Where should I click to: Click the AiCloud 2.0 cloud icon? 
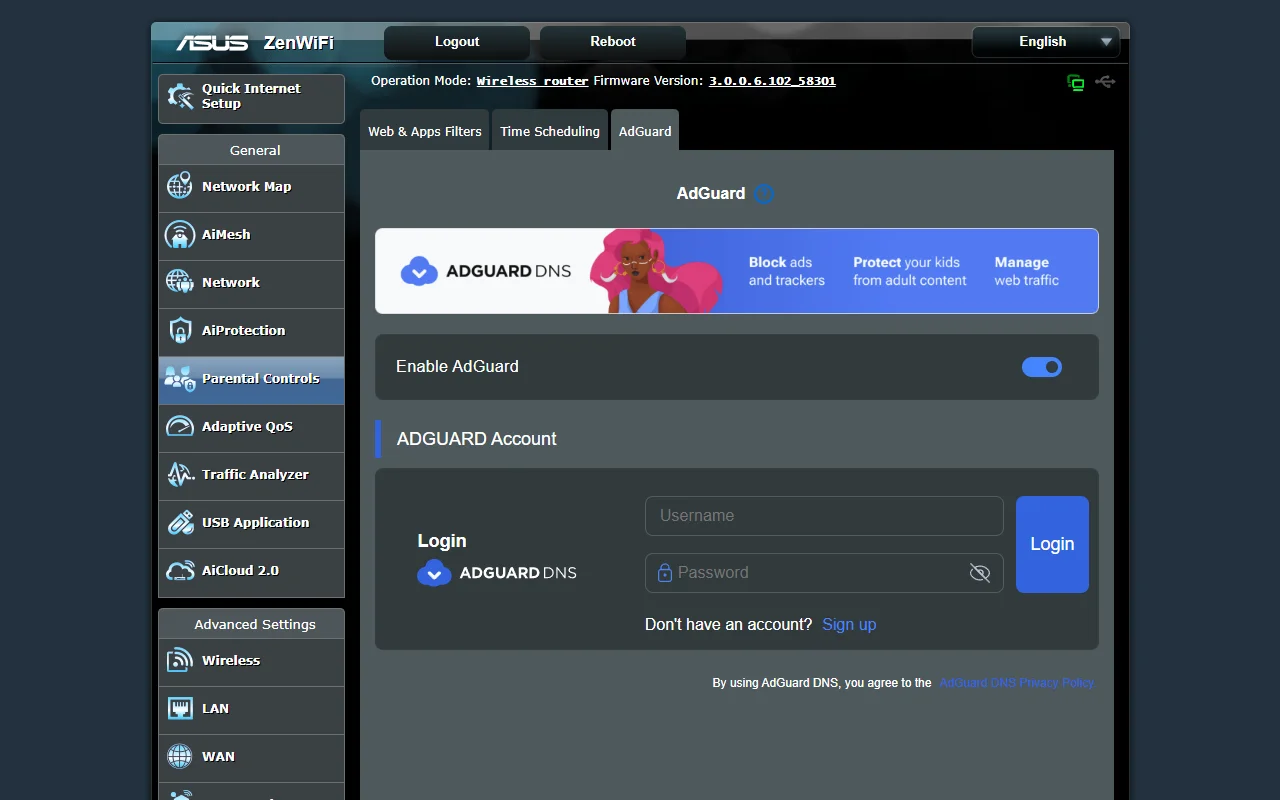tap(179, 571)
